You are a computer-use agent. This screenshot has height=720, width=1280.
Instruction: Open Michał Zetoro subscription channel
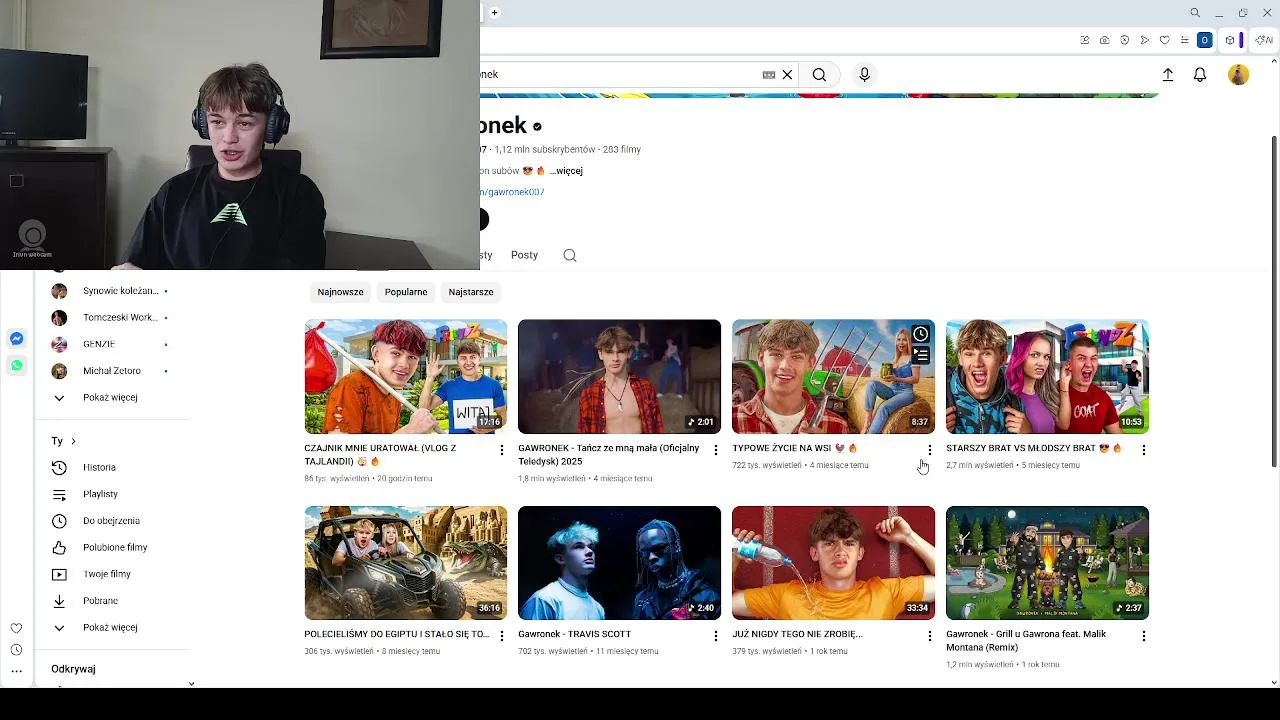point(110,371)
